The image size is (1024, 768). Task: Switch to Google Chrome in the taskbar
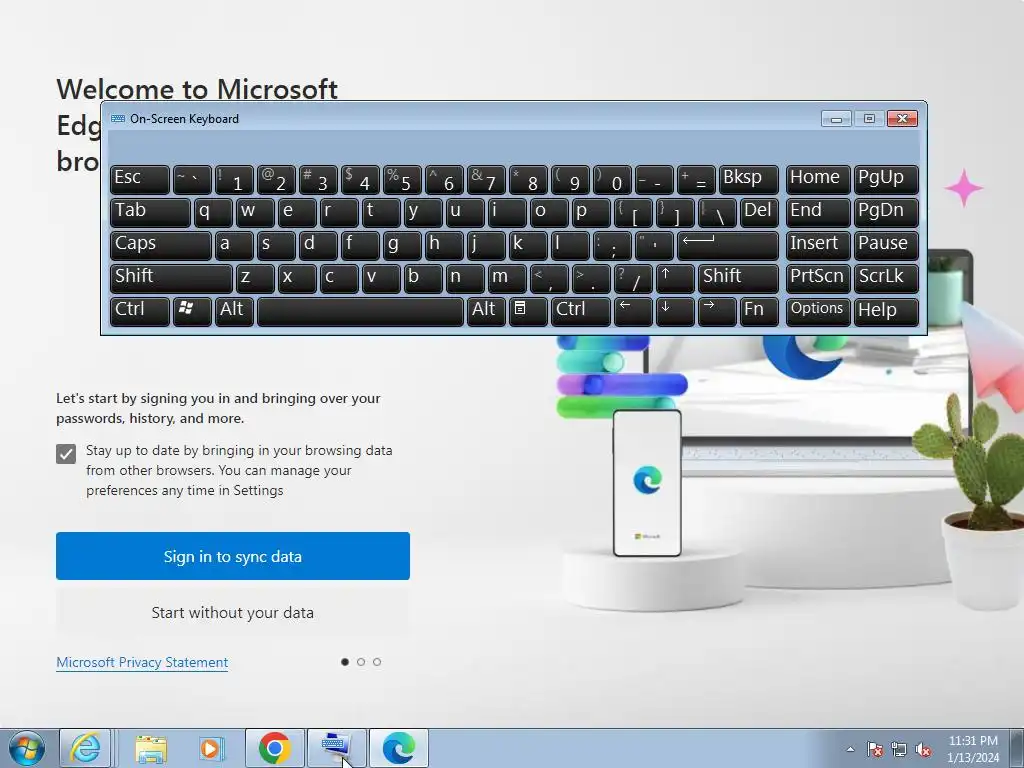click(x=274, y=748)
